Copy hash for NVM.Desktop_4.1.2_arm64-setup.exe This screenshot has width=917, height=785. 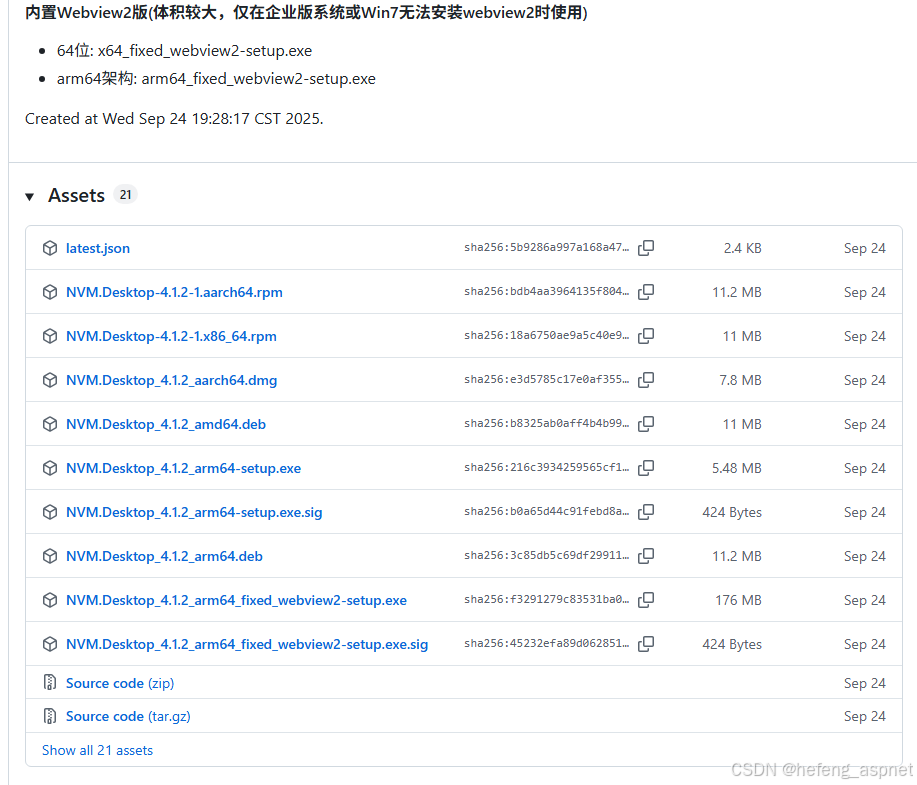(646, 468)
